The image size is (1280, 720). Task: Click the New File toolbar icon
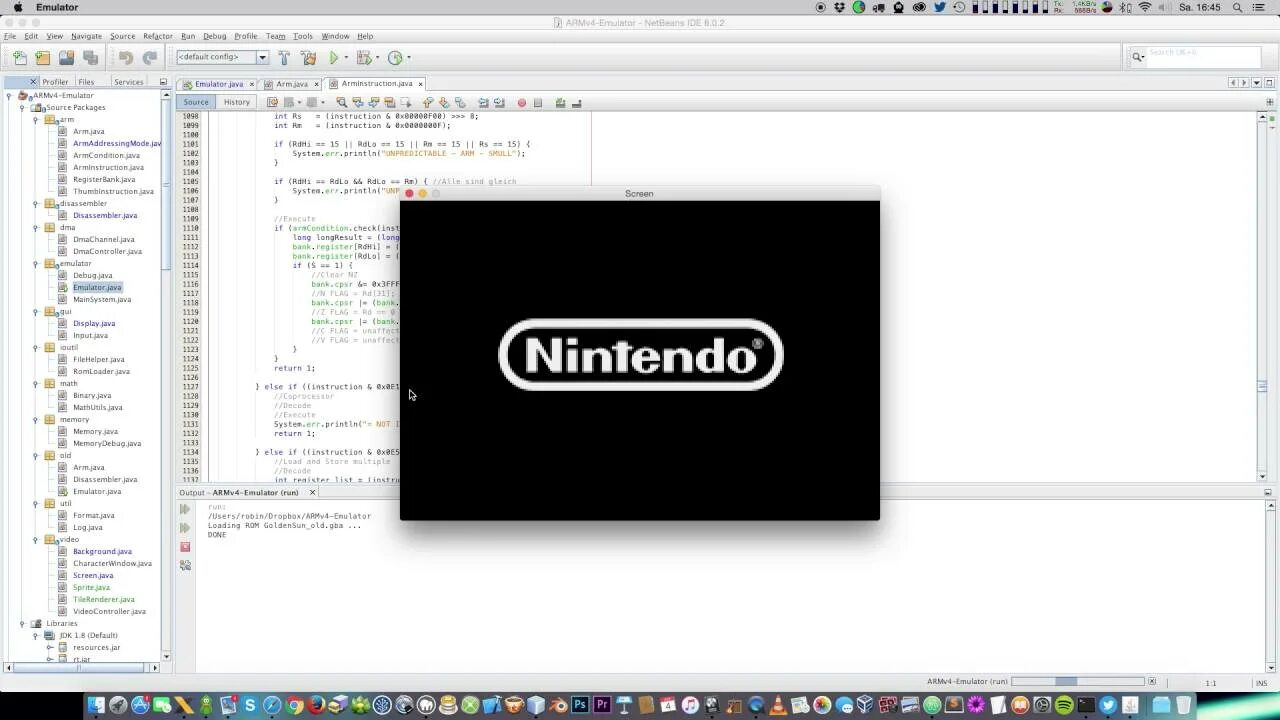[20, 58]
